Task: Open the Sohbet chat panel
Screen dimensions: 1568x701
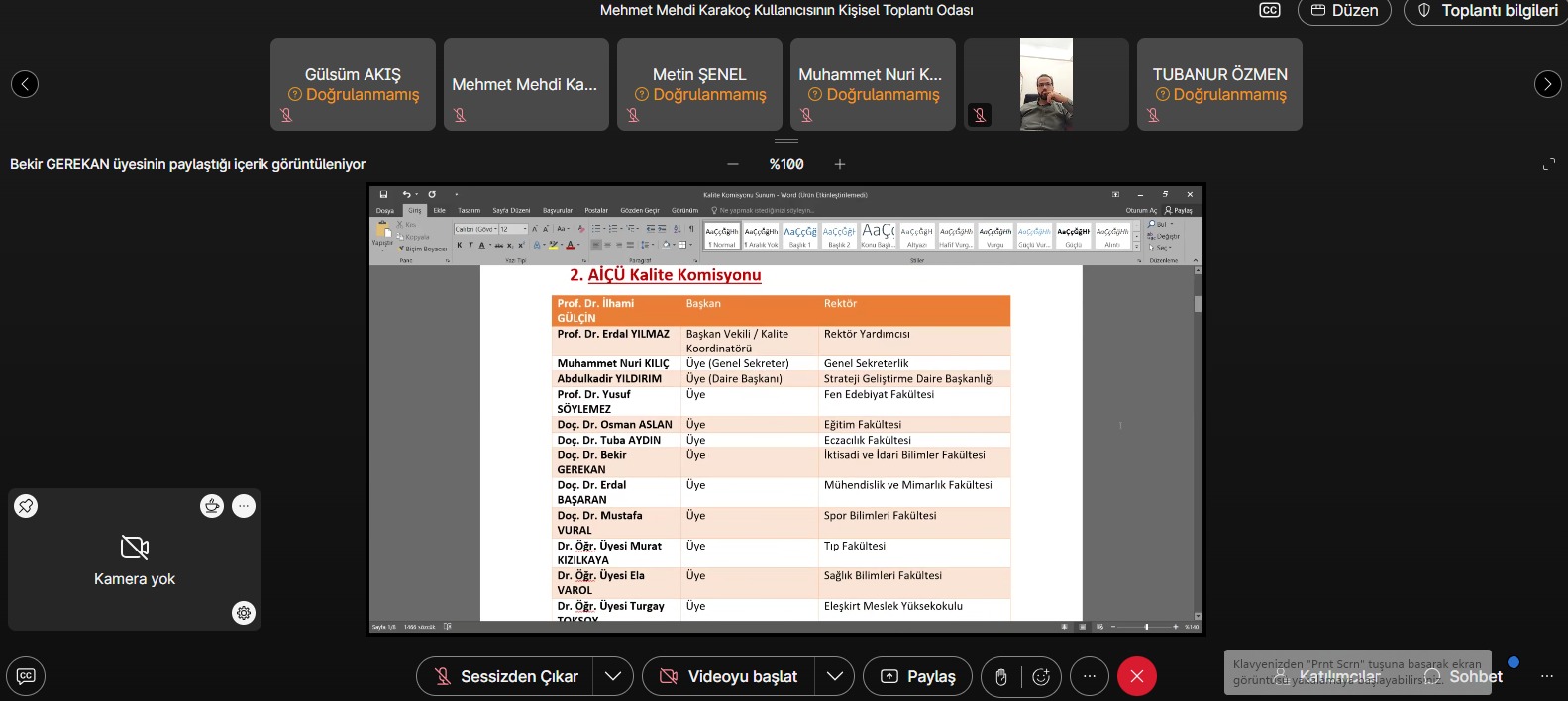Action: [1464, 676]
